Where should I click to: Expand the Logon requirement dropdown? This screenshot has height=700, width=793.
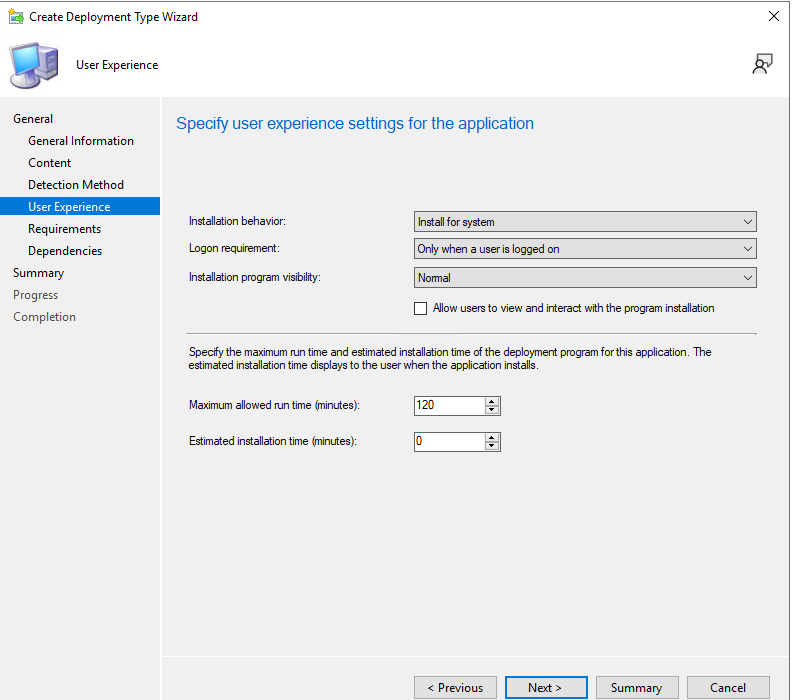pyautogui.click(x=585, y=249)
